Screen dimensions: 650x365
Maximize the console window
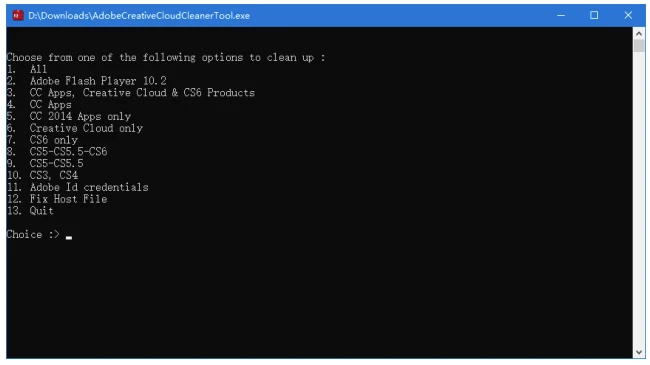tap(594, 16)
